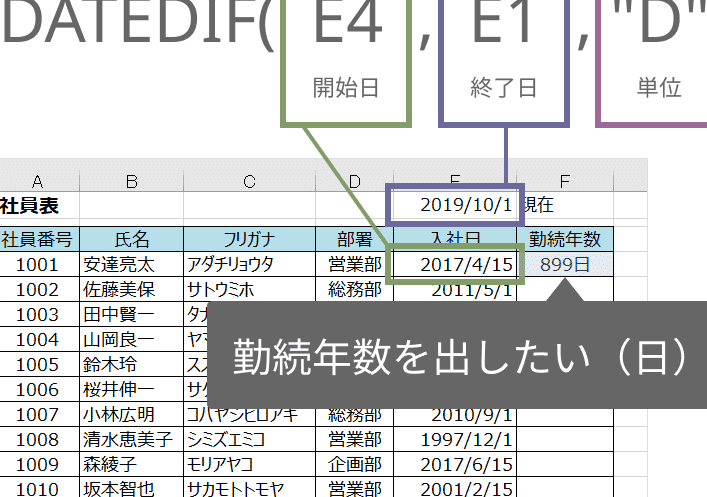Click the 社員表 title cell
707x497 pixels.
point(38,205)
